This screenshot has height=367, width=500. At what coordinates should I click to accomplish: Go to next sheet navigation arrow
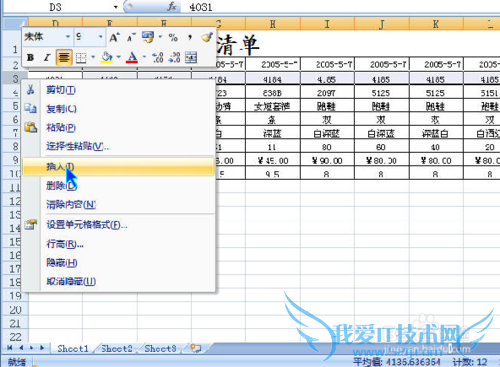[31, 348]
